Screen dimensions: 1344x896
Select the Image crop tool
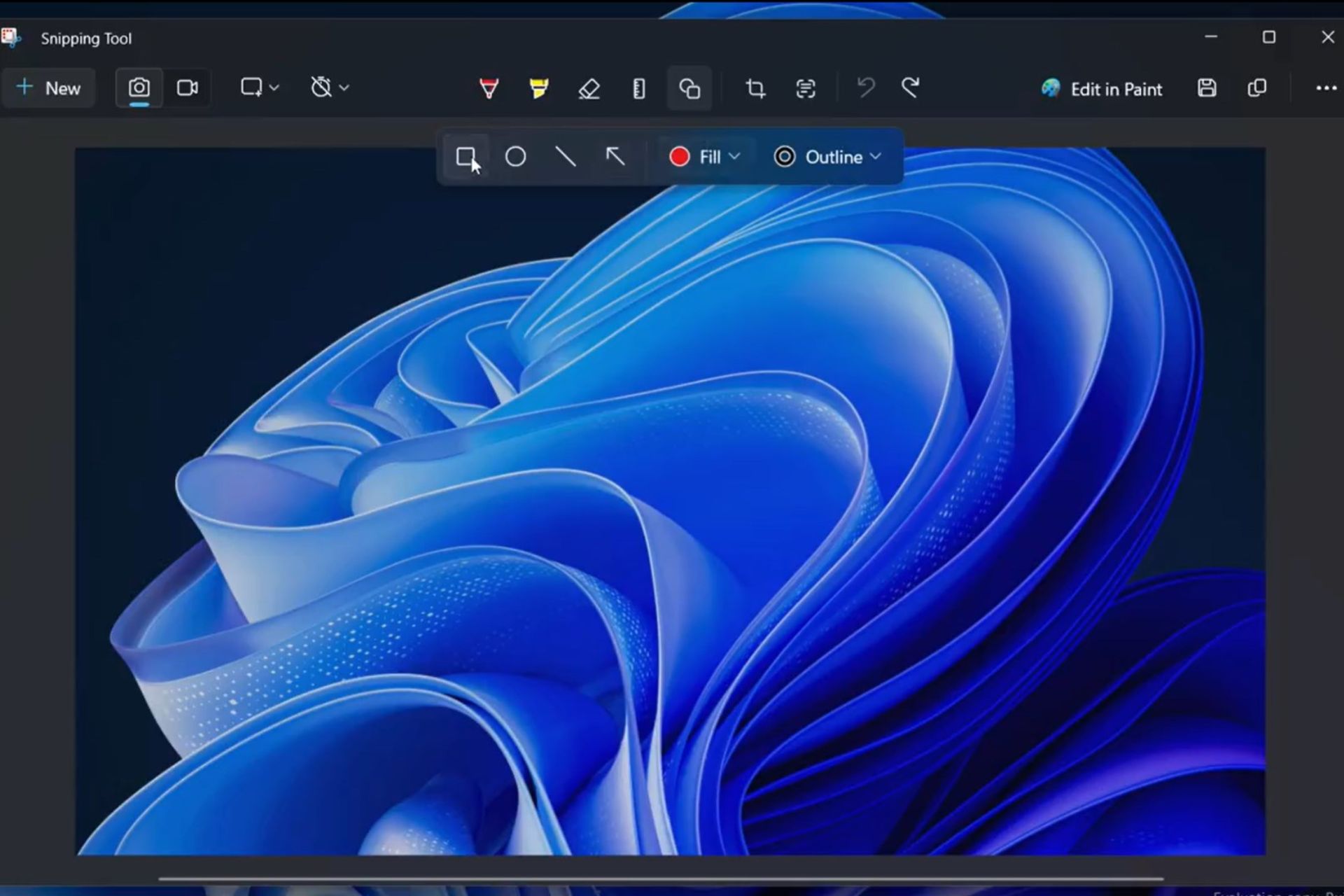[755, 88]
